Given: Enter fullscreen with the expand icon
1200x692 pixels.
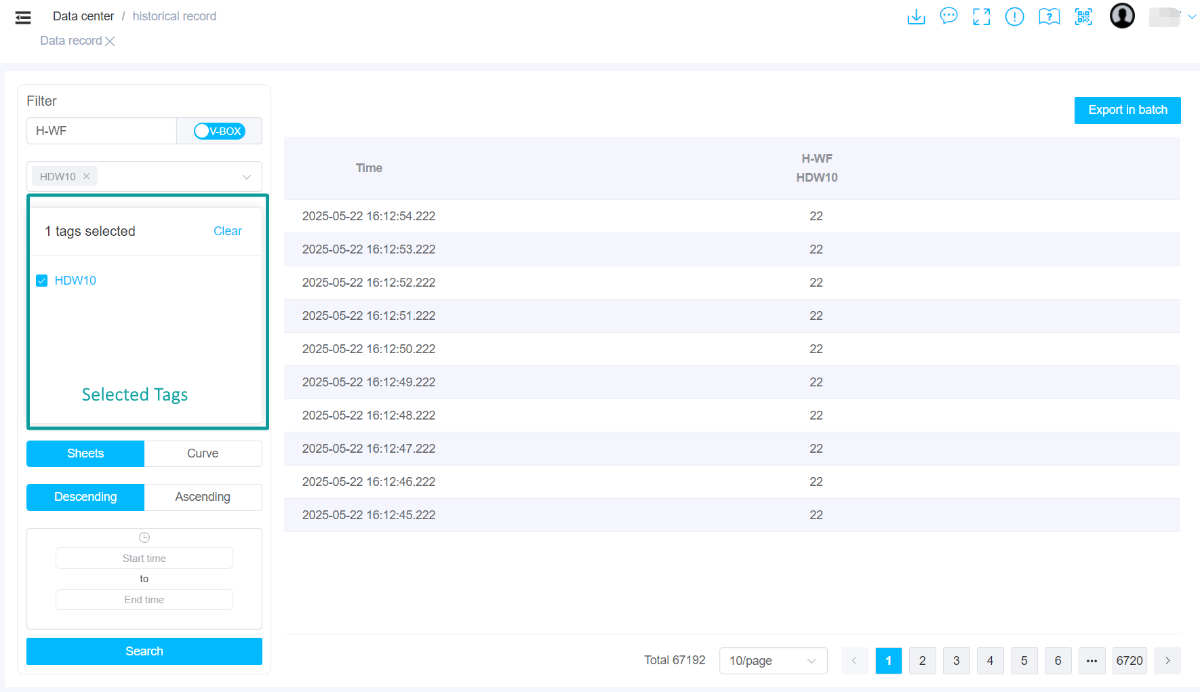Looking at the screenshot, I should [981, 17].
